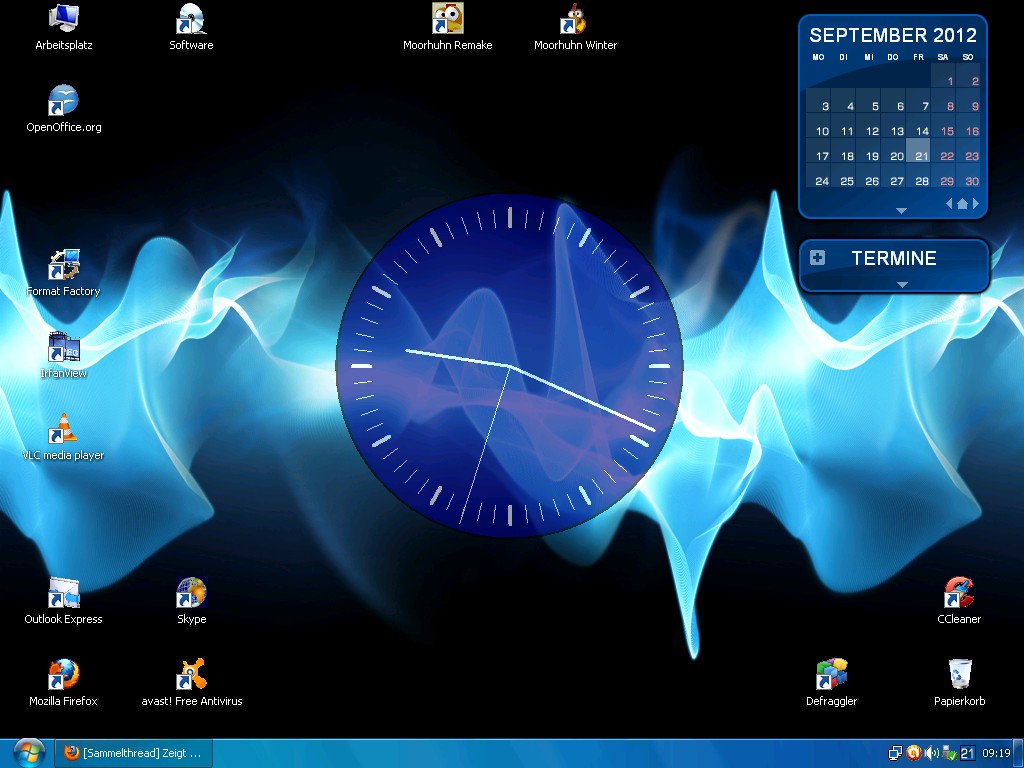Screen dimensions: 1024x768
Task: Select day 16 in the calendar
Action: [x=968, y=126]
